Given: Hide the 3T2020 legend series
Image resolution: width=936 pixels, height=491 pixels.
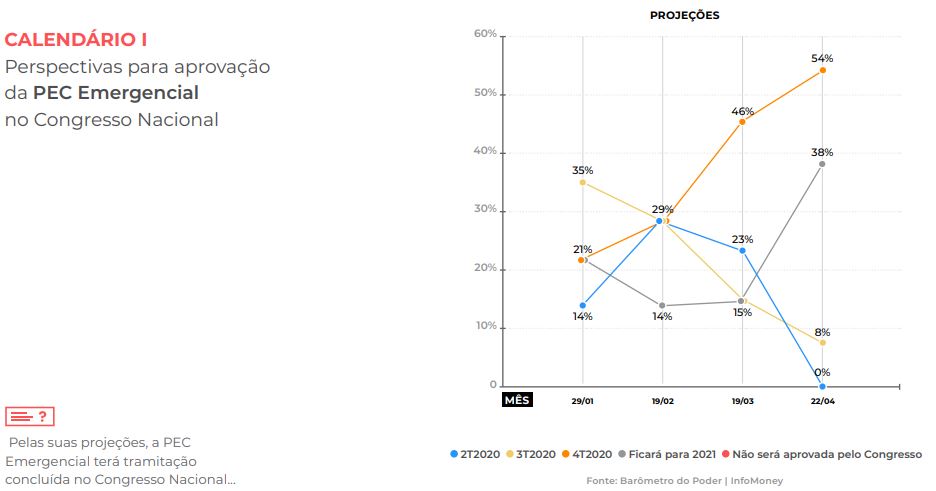Looking at the screenshot, I should [532, 455].
